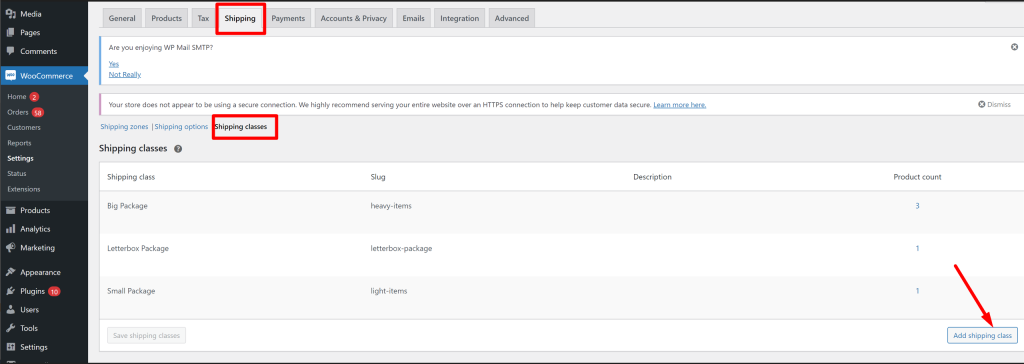Image resolution: width=1024 pixels, height=364 pixels.
Task: Open the Payments tab
Action: point(288,18)
